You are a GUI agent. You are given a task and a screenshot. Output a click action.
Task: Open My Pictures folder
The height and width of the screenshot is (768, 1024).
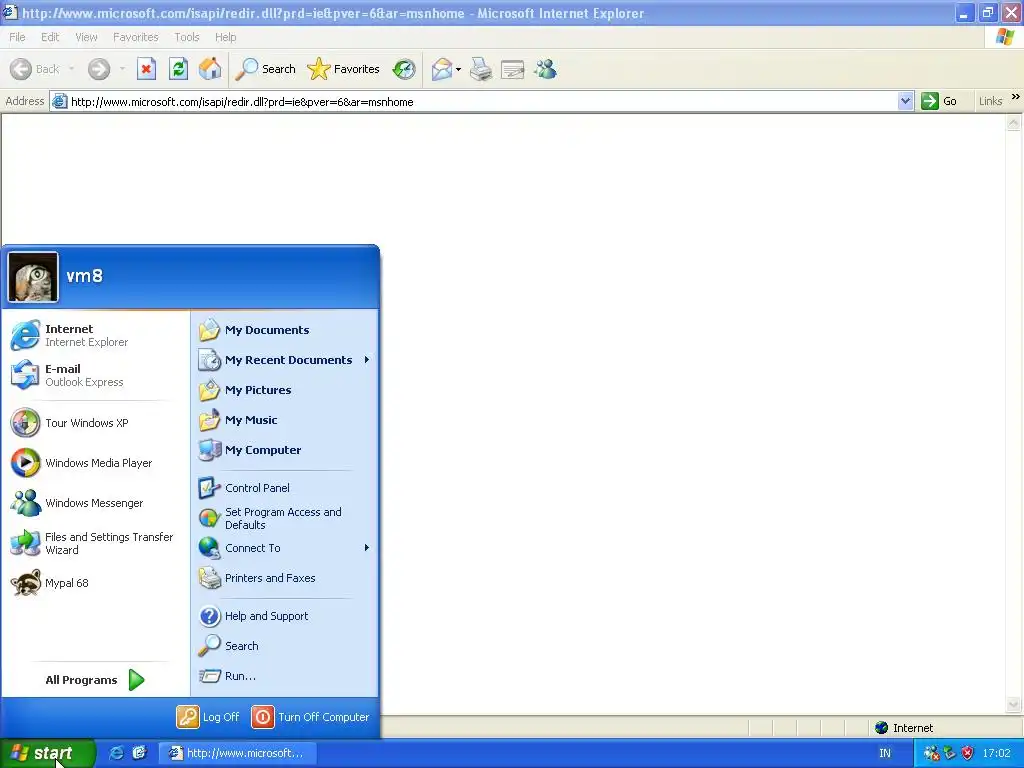[x=285, y=390]
